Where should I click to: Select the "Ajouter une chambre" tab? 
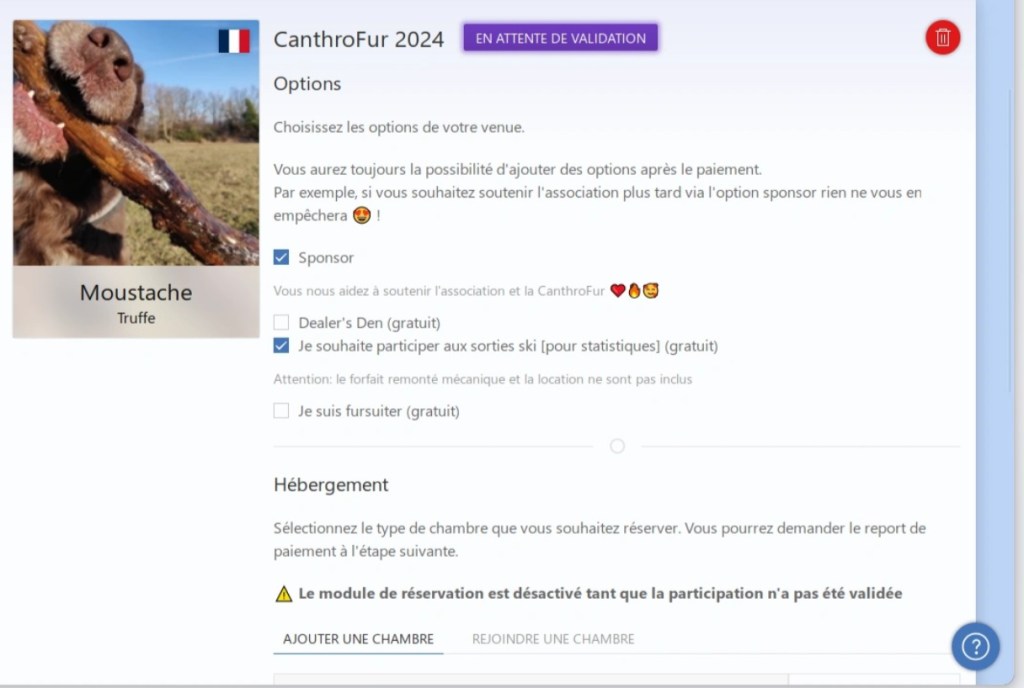pos(358,639)
